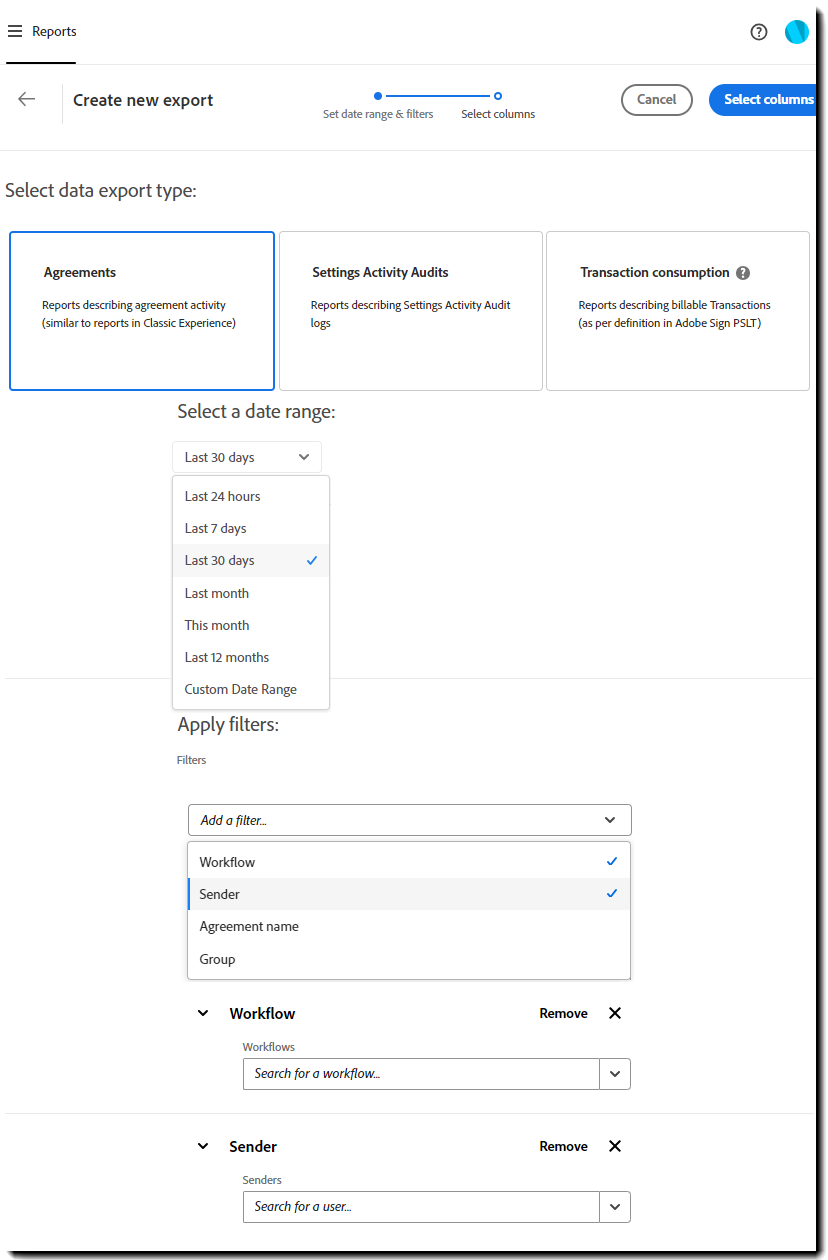Image resolution: width=828 pixels, height=1260 pixels.
Task: Open the "Last 30 days" date range dropdown
Action: 246,456
